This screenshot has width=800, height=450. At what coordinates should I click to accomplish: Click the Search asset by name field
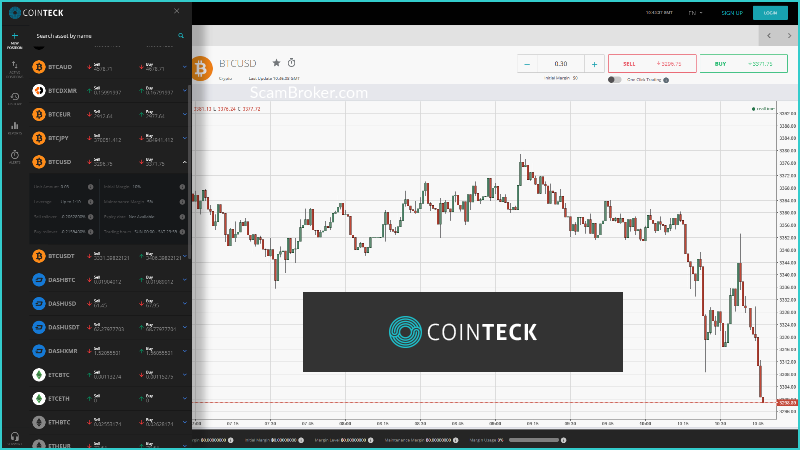105,36
